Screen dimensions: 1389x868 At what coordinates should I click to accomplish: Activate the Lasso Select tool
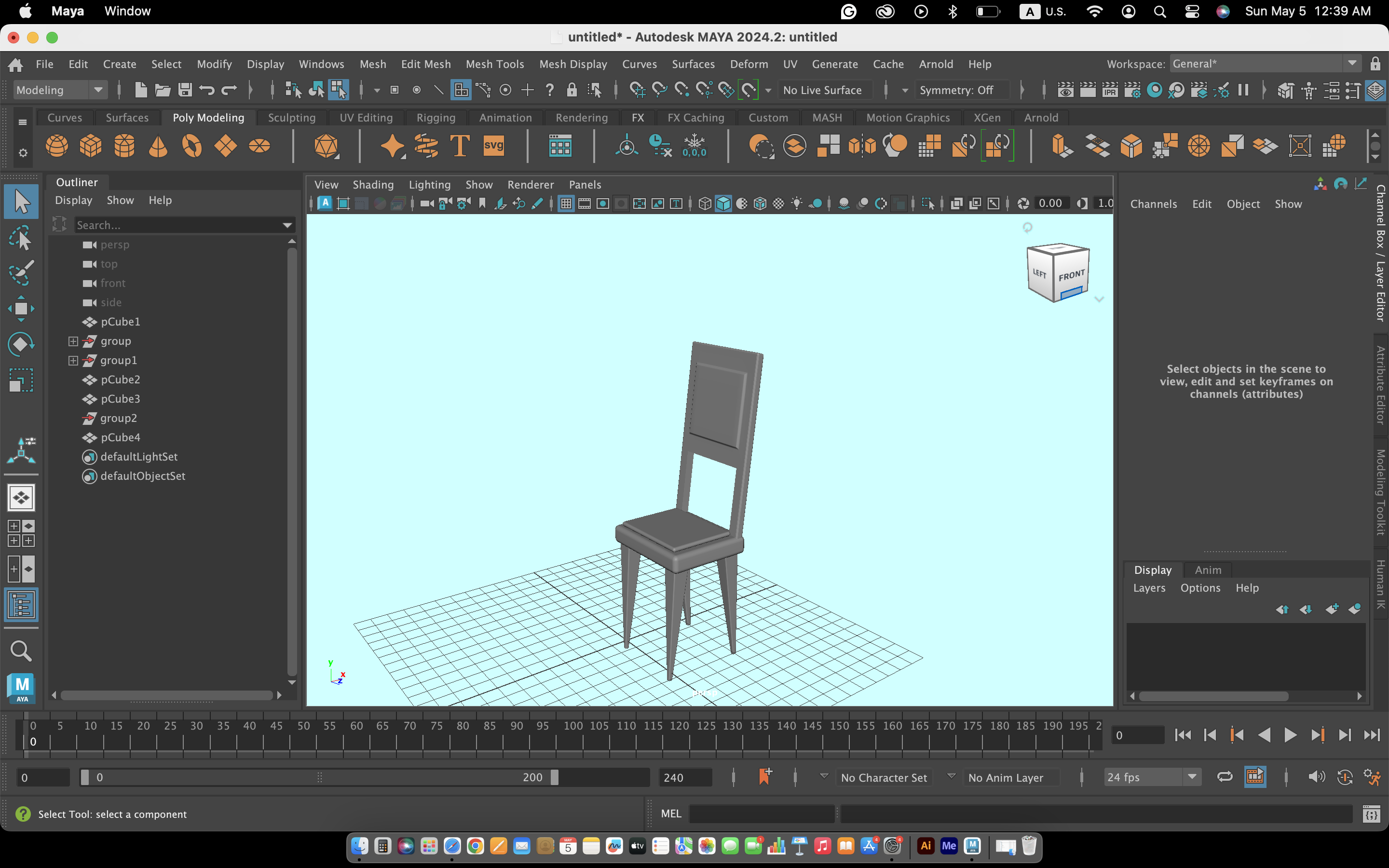21,238
